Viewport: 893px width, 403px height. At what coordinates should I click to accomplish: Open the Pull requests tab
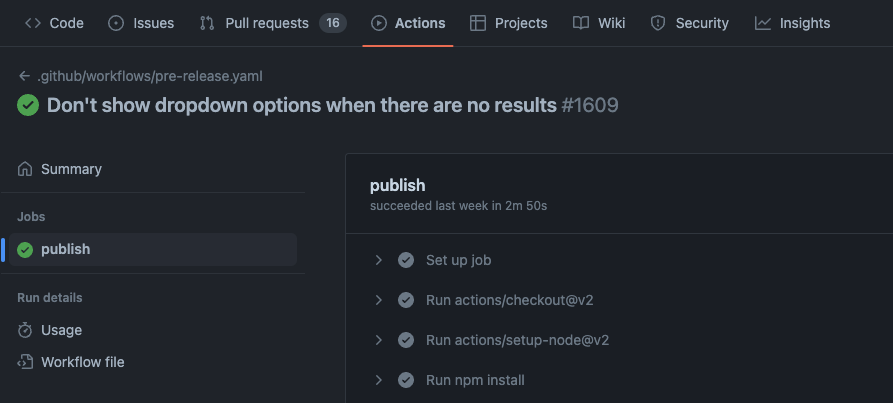click(273, 23)
